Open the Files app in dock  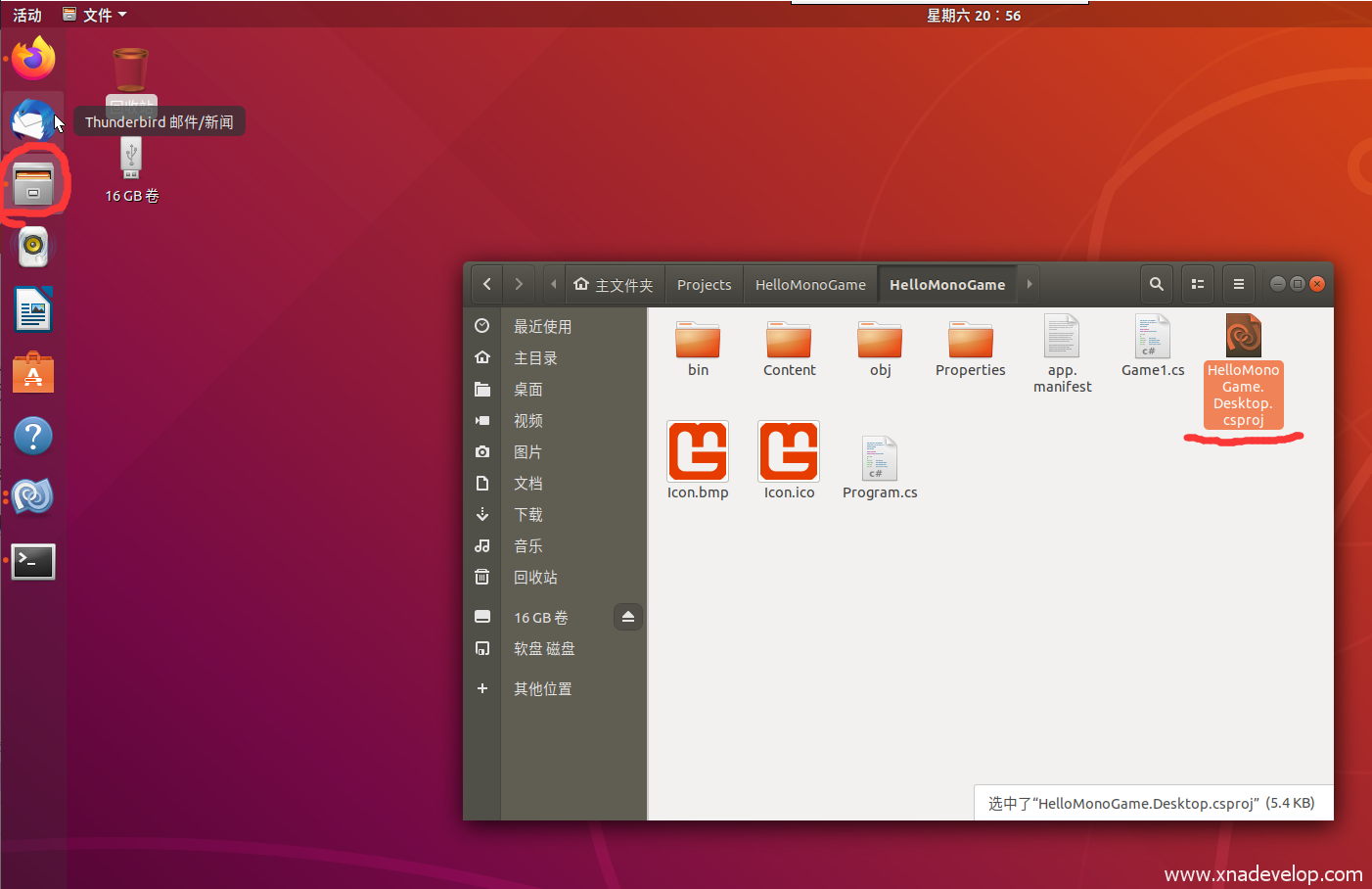pos(33,184)
